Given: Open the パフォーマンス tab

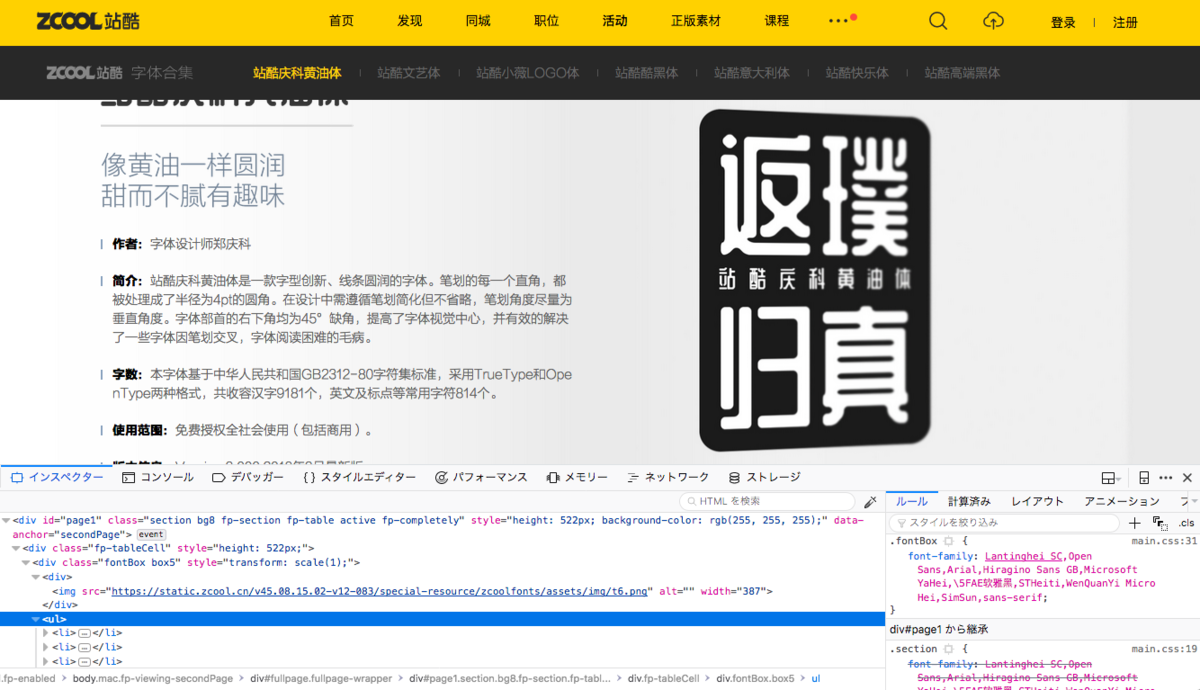Looking at the screenshot, I should pyautogui.click(x=481, y=478).
